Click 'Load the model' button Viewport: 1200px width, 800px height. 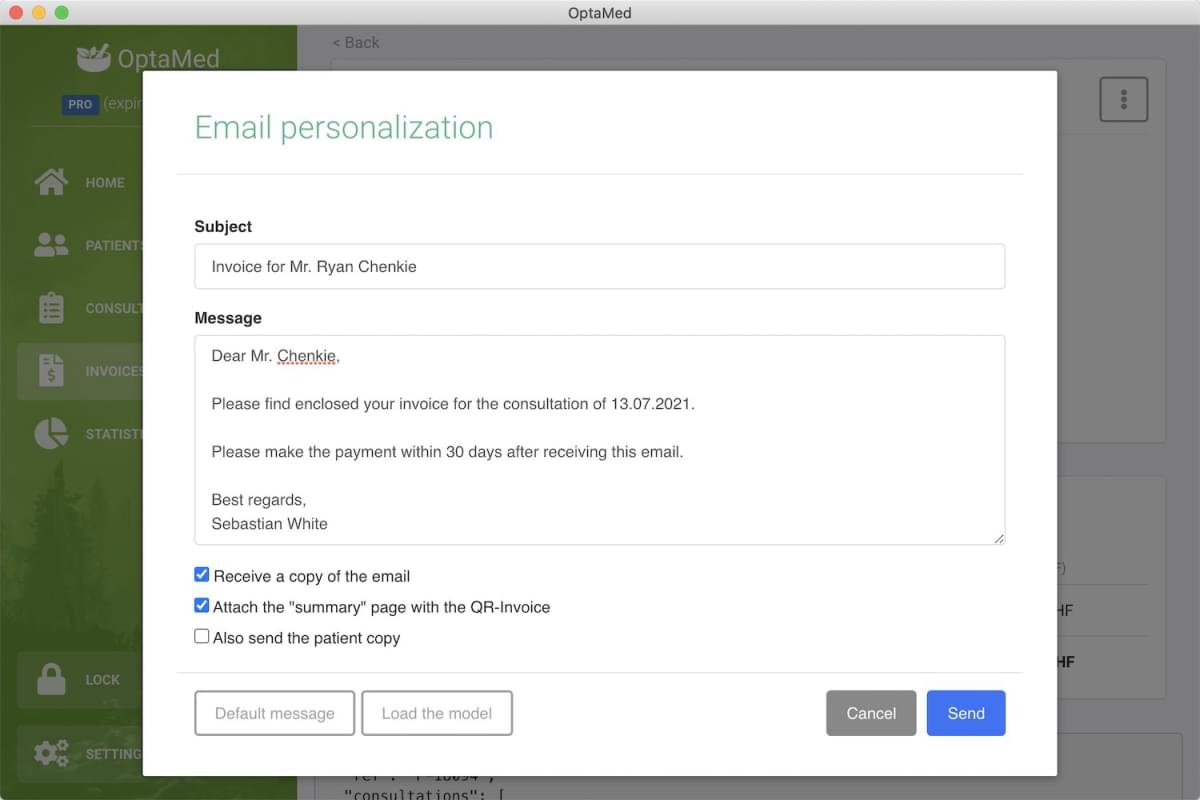[x=437, y=713]
